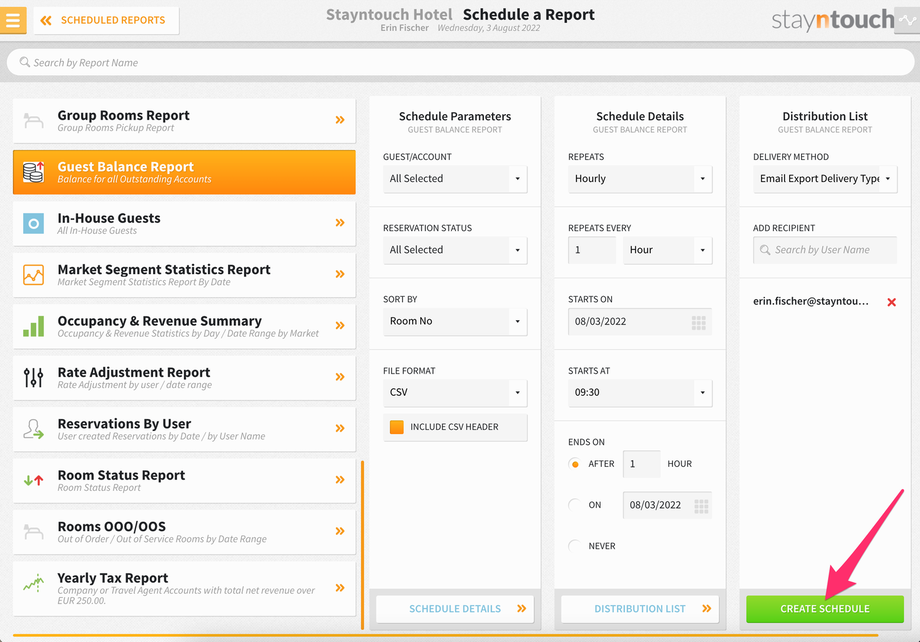Select Room Status Report in the list

(x=184, y=481)
